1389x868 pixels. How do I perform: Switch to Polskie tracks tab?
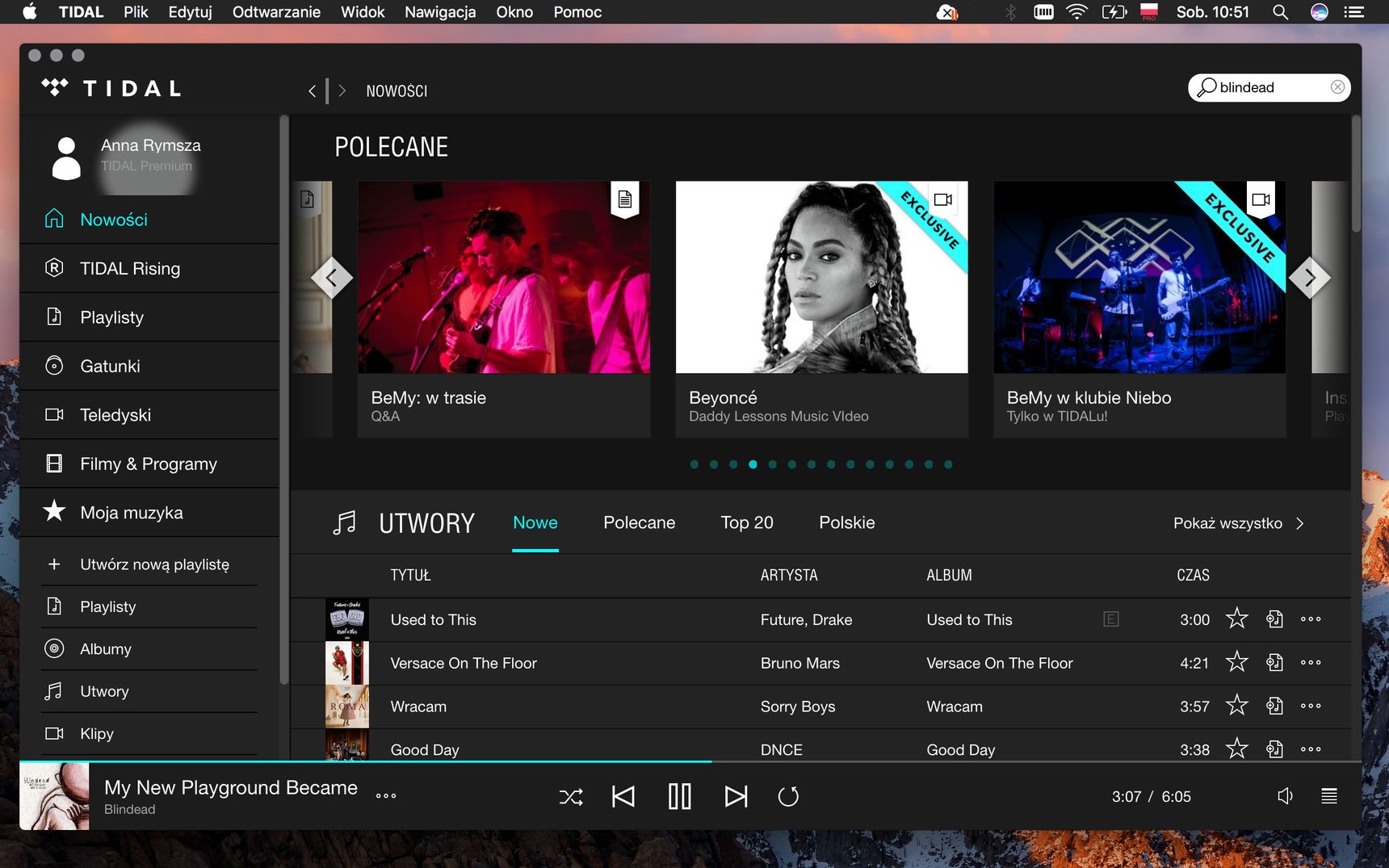pos(847,523)
